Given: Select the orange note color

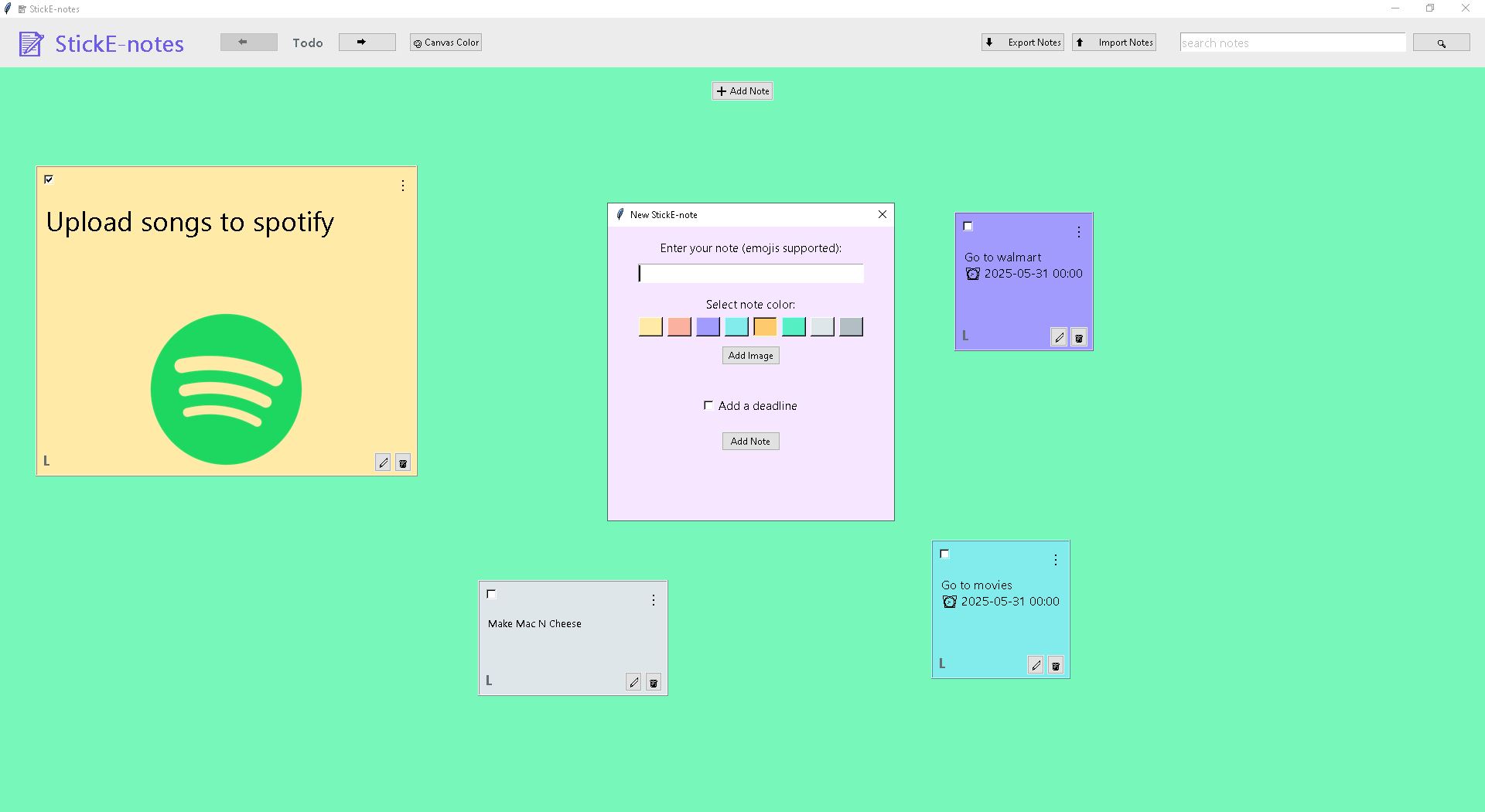Looking at the screenshot, I should pos(765,326).
